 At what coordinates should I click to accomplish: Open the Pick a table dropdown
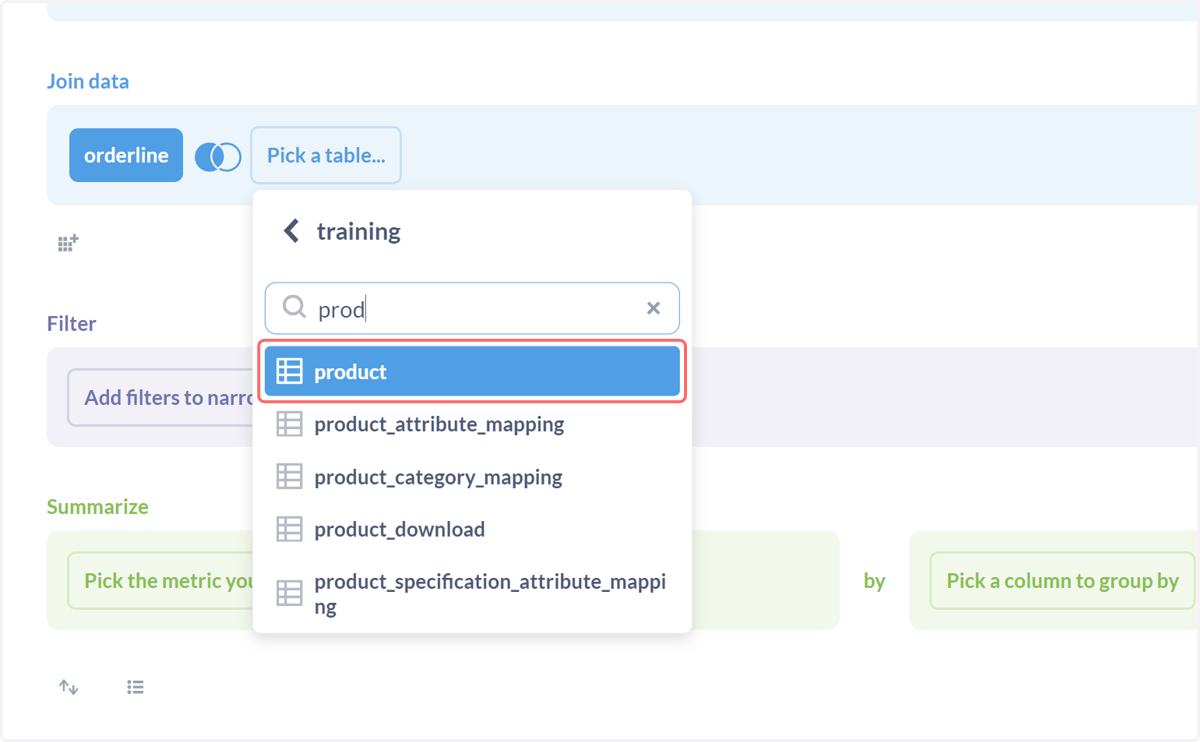coord(326,155)
